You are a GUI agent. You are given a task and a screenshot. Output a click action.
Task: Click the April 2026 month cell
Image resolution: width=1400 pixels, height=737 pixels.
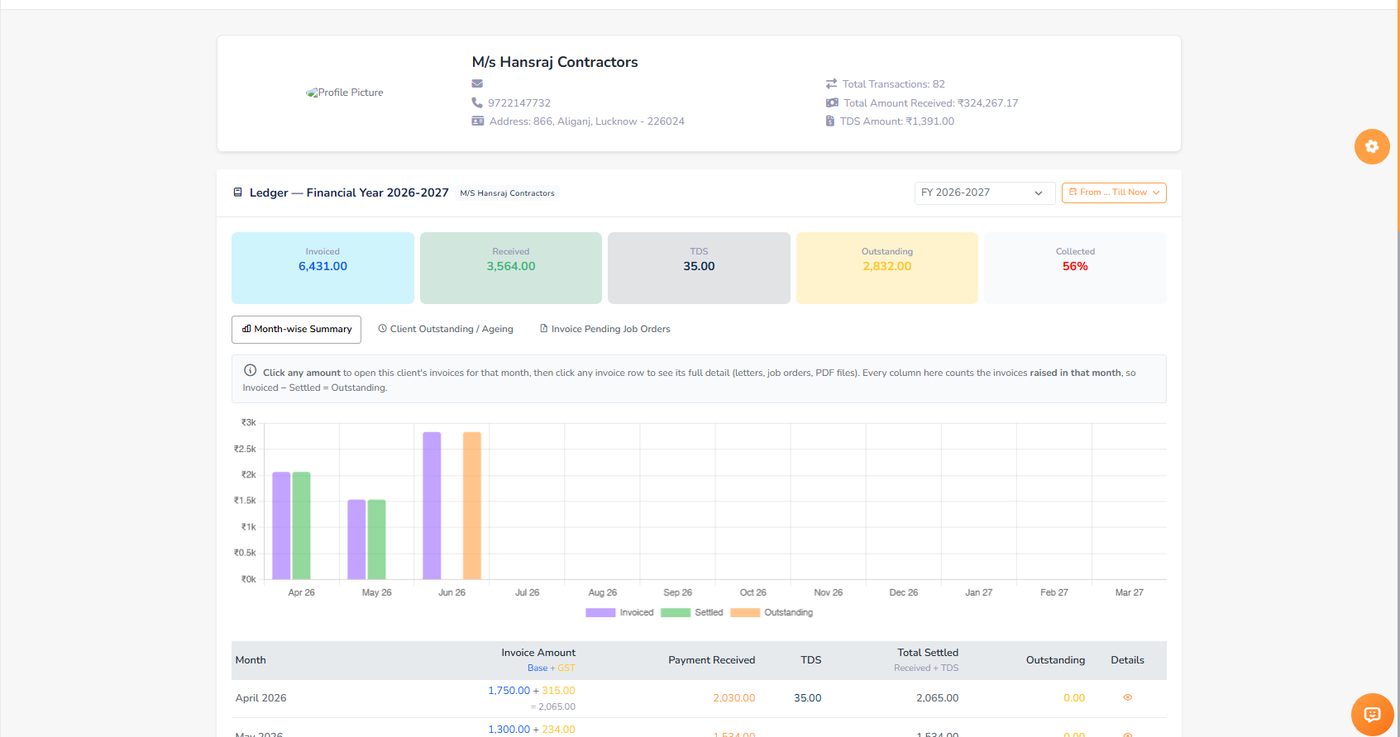point(261,698)
